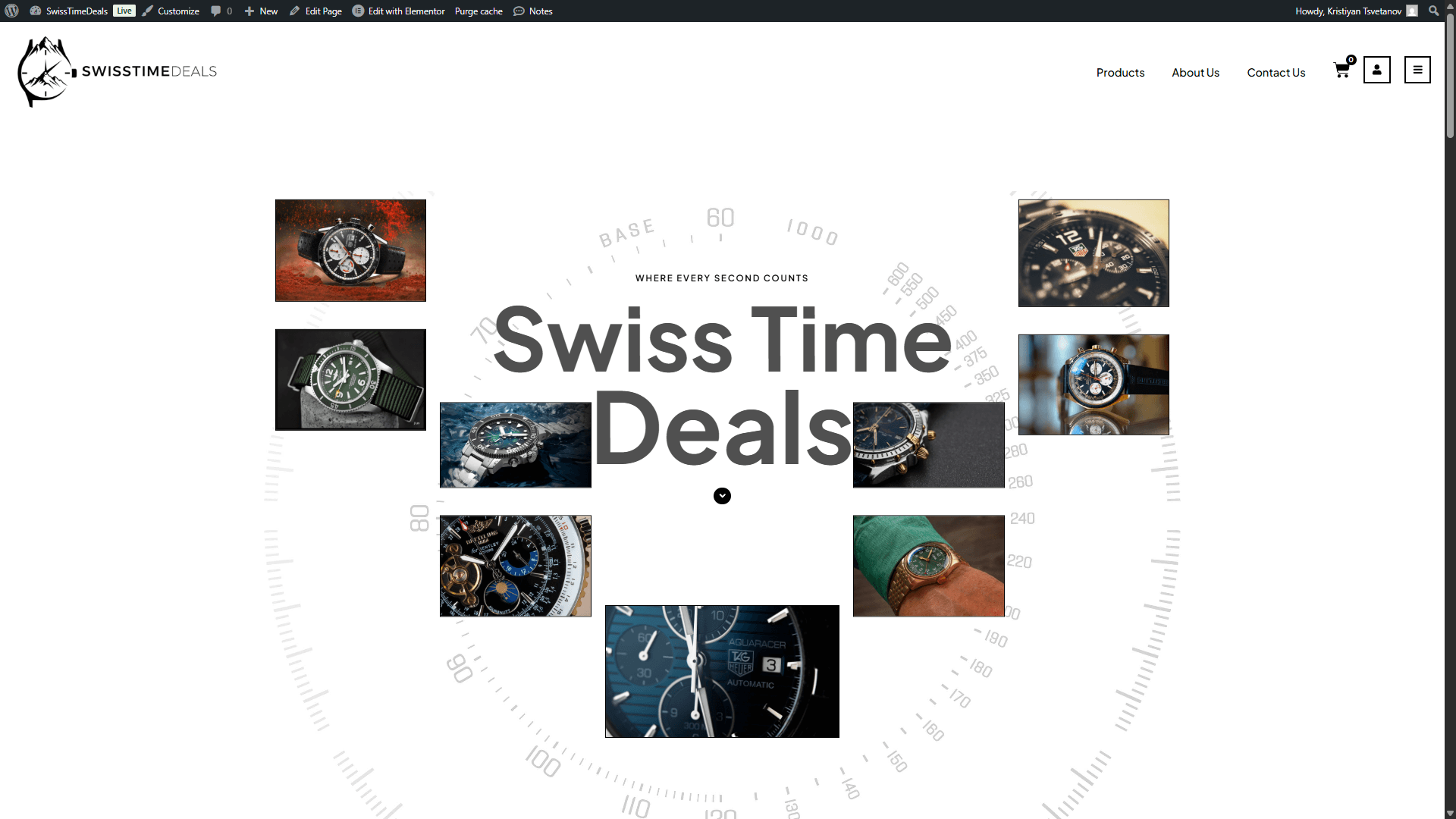This screenshot has width=1456, height=819.
Task: Open the shopping cart
Action: coord(1342,70)
